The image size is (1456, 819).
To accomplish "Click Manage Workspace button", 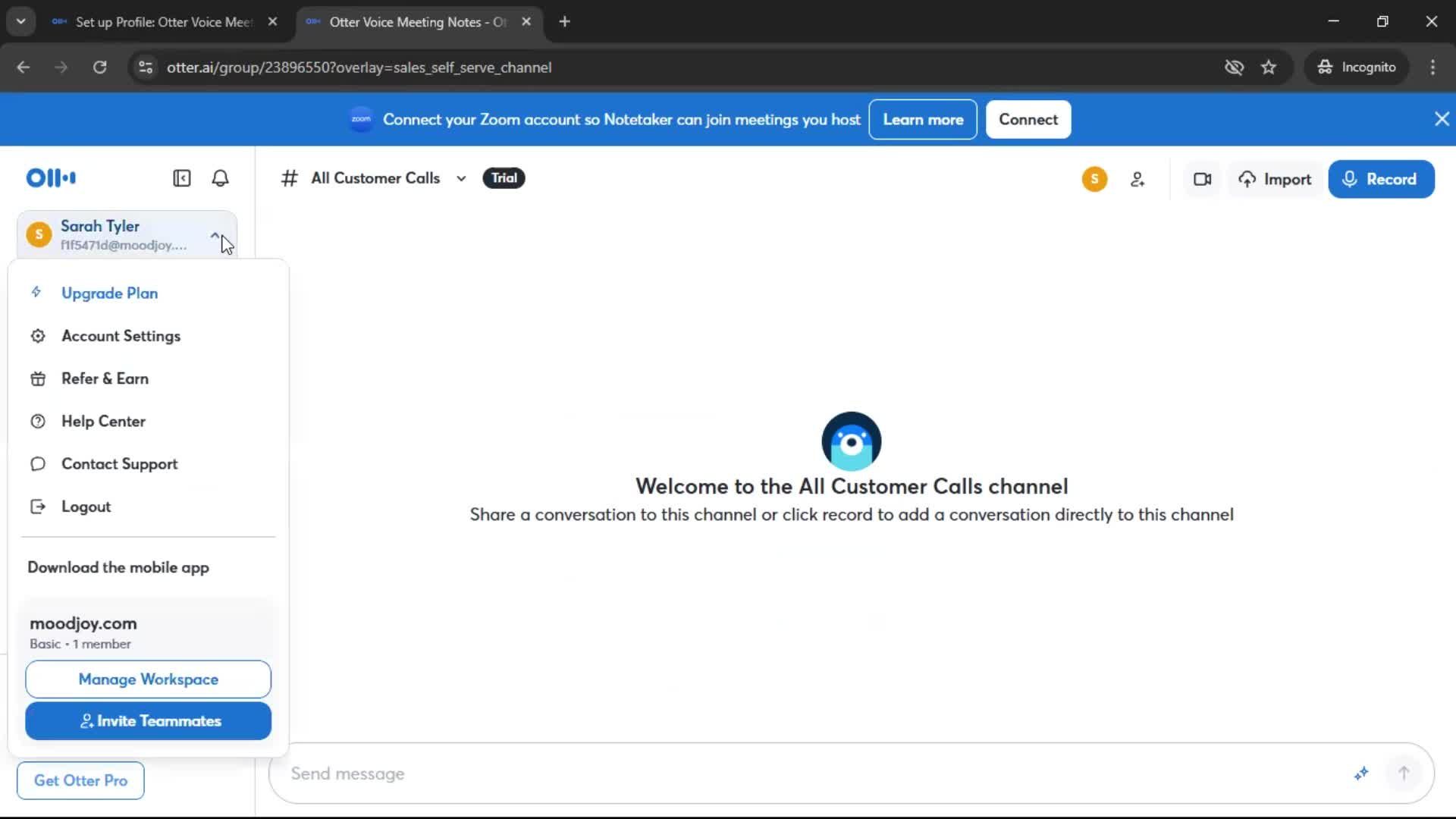I will coord(148,679).
